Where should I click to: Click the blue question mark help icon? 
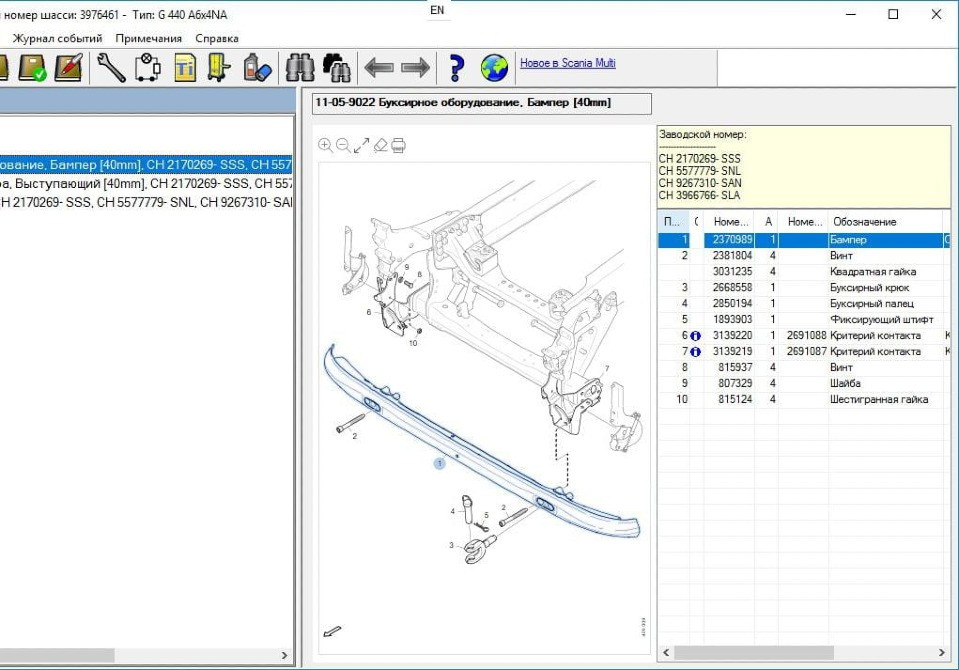click(x=456, y=68)
